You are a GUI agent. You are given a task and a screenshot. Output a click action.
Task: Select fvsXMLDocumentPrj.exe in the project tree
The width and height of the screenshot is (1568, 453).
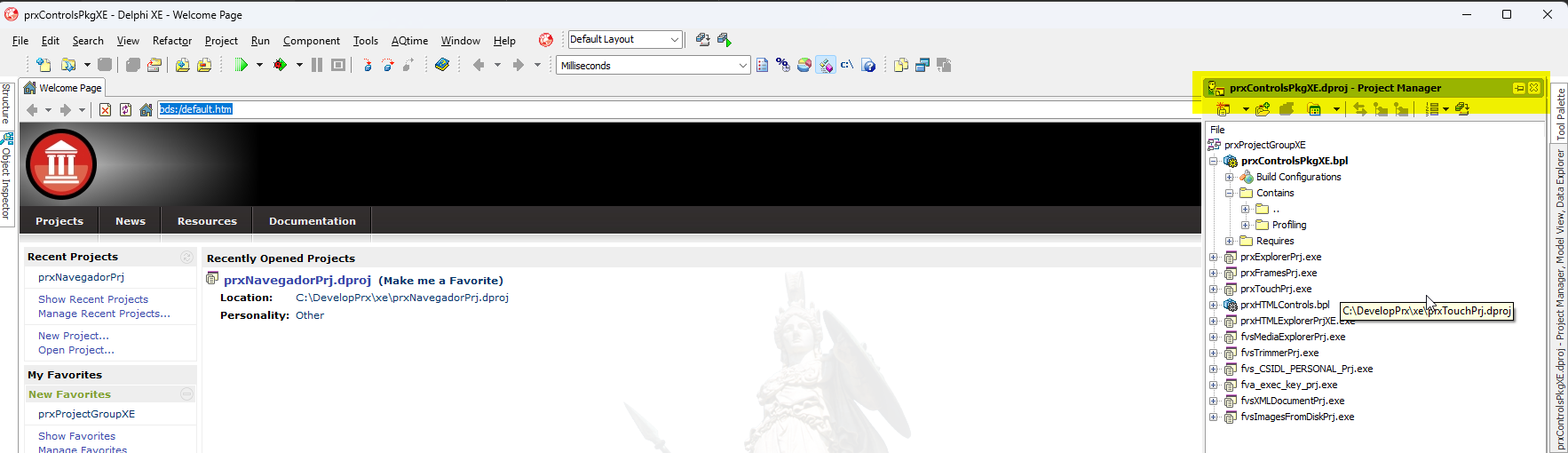1292,401
